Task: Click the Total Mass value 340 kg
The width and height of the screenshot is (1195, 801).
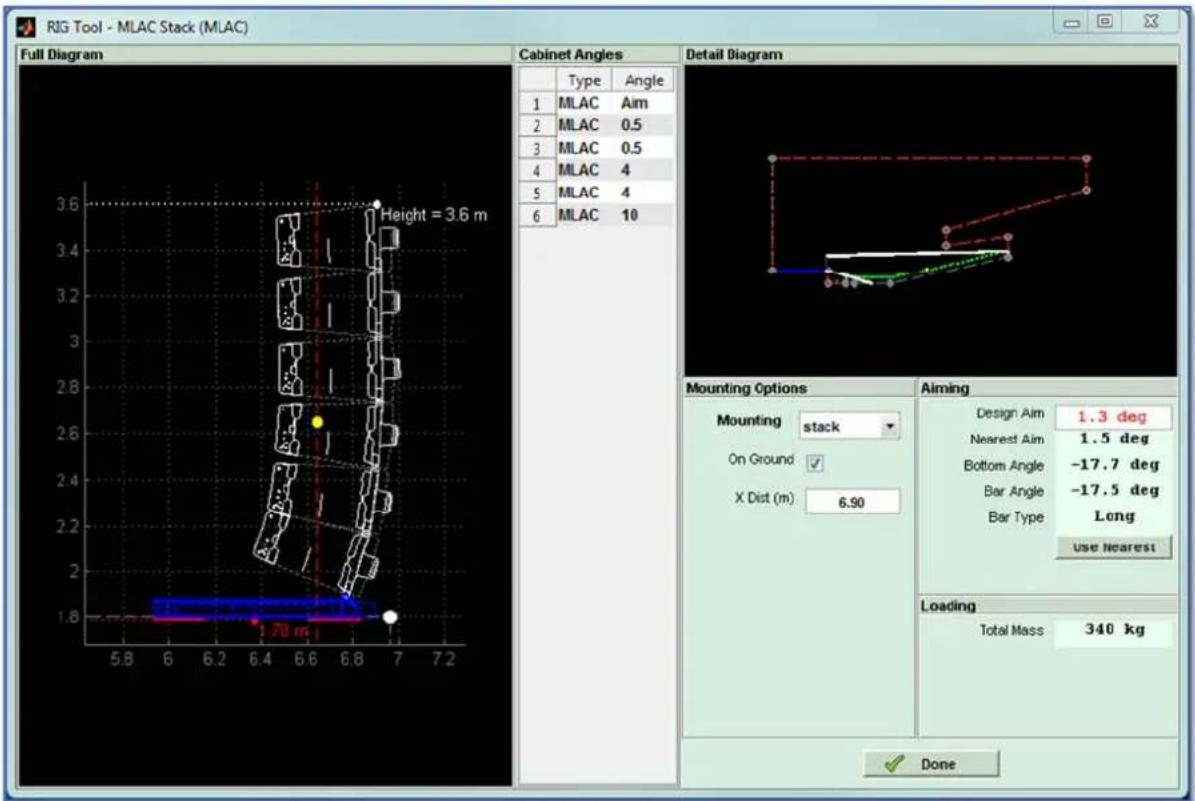Action: point(1113,630)
